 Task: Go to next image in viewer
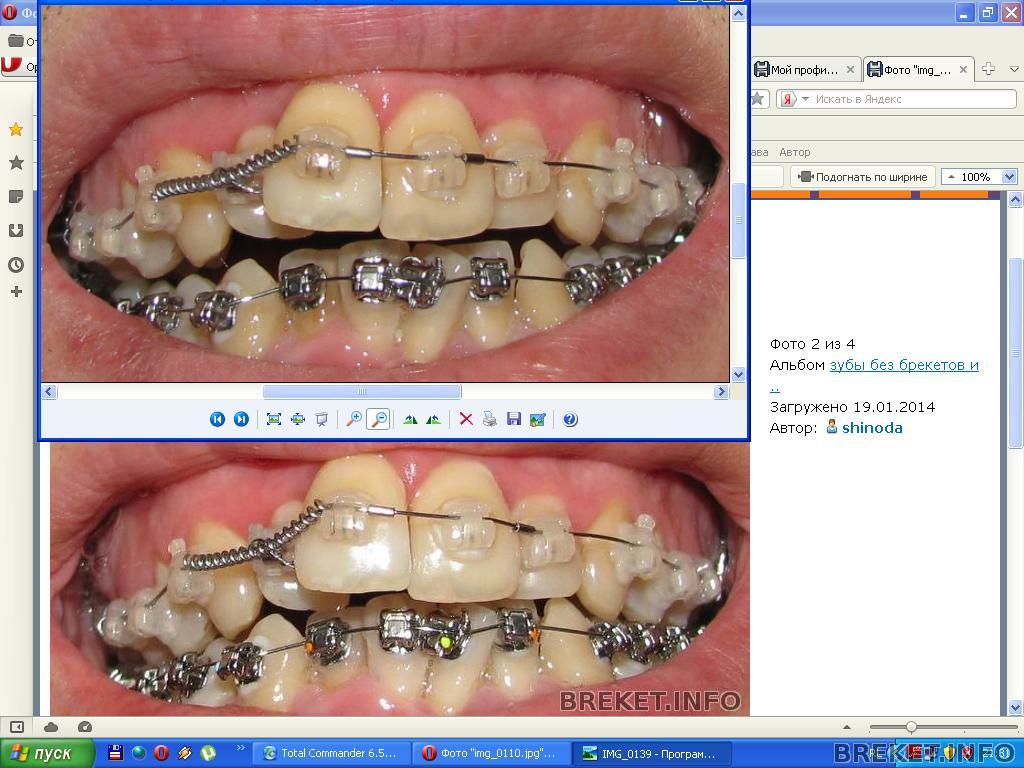click(241, 419)
